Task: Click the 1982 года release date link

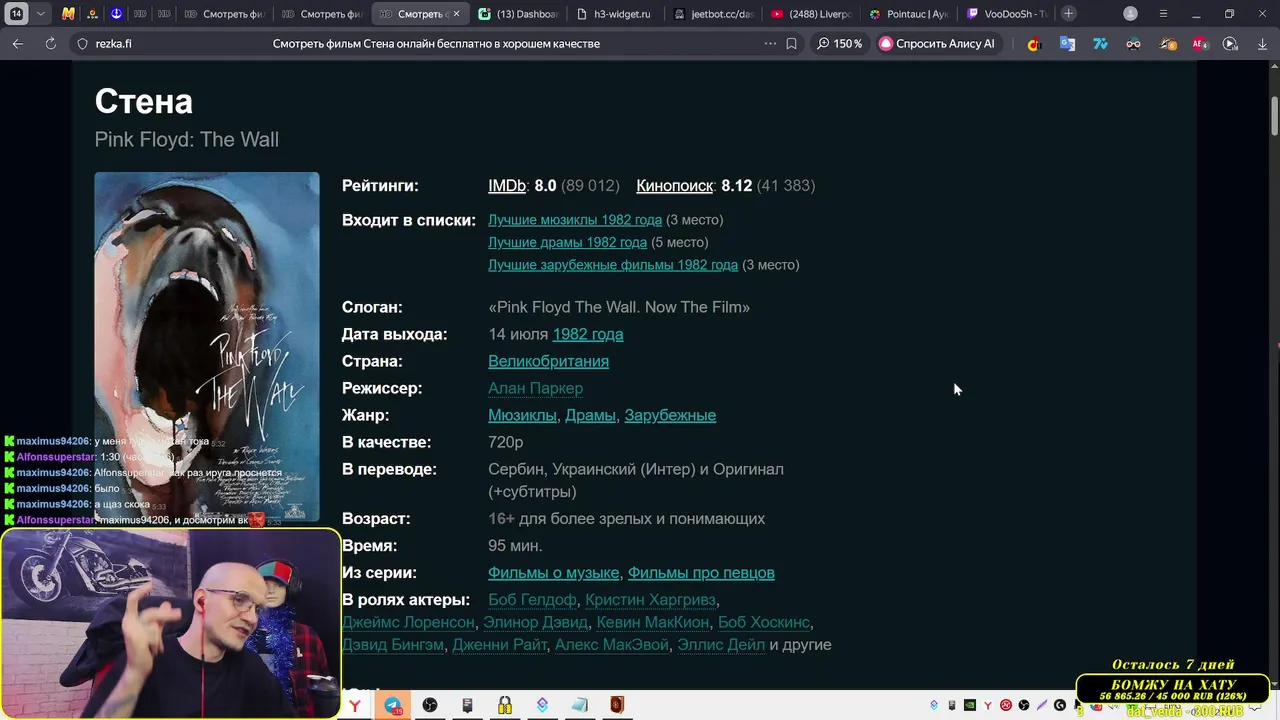Action: tap(588, 335)
